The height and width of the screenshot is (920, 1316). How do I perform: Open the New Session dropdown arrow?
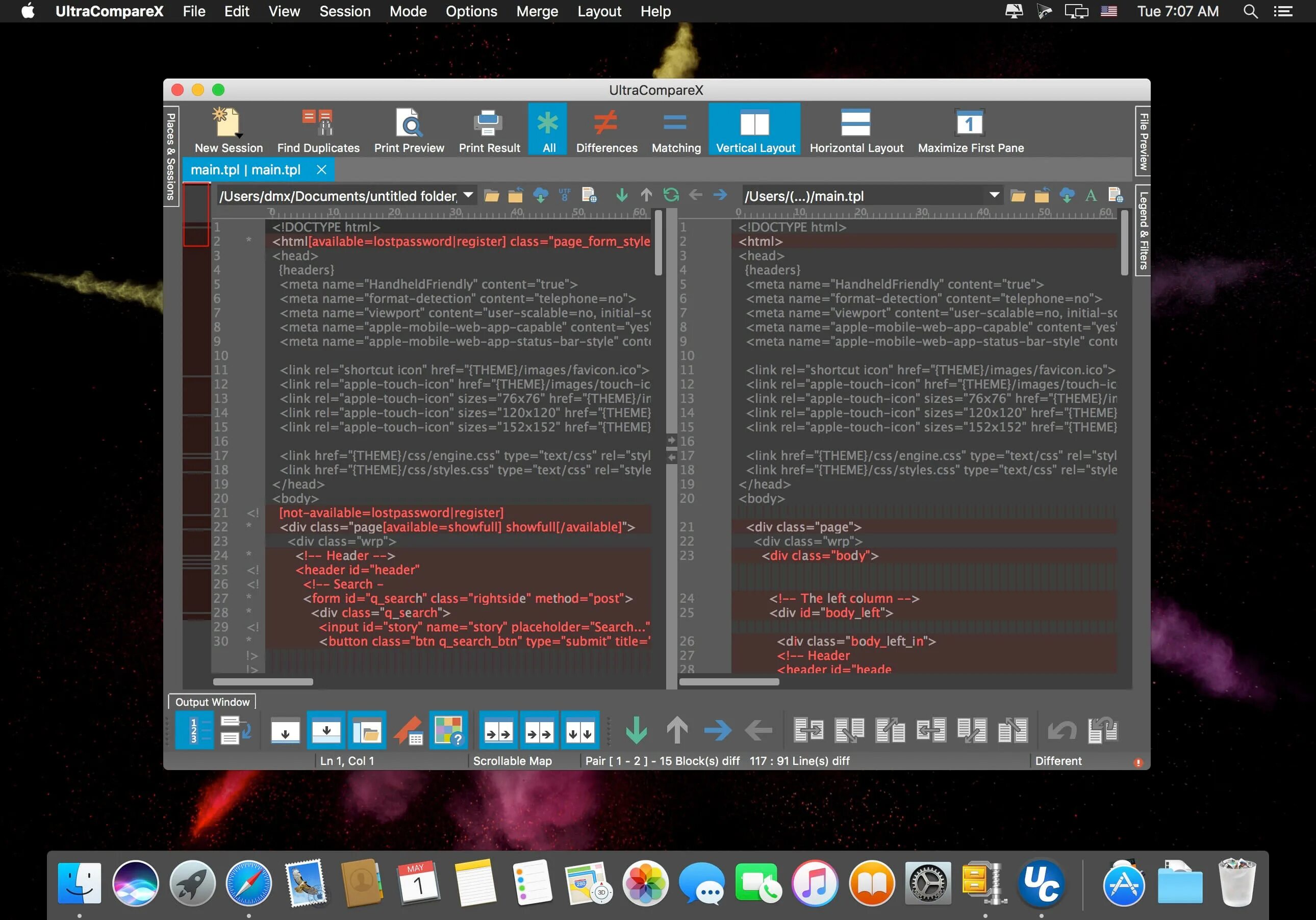pos(239,136)
